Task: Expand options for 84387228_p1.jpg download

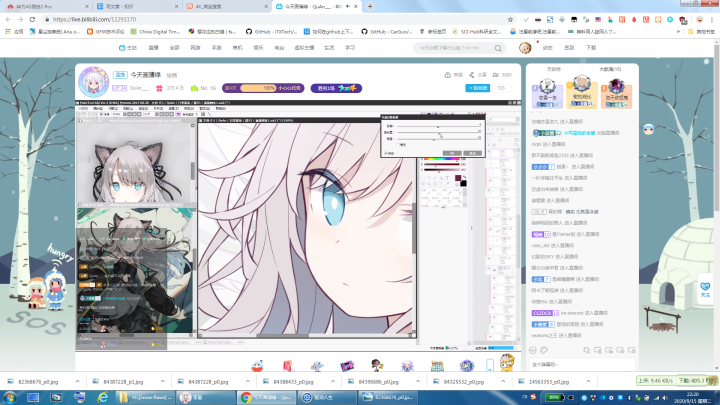Action: coord(163,382)
